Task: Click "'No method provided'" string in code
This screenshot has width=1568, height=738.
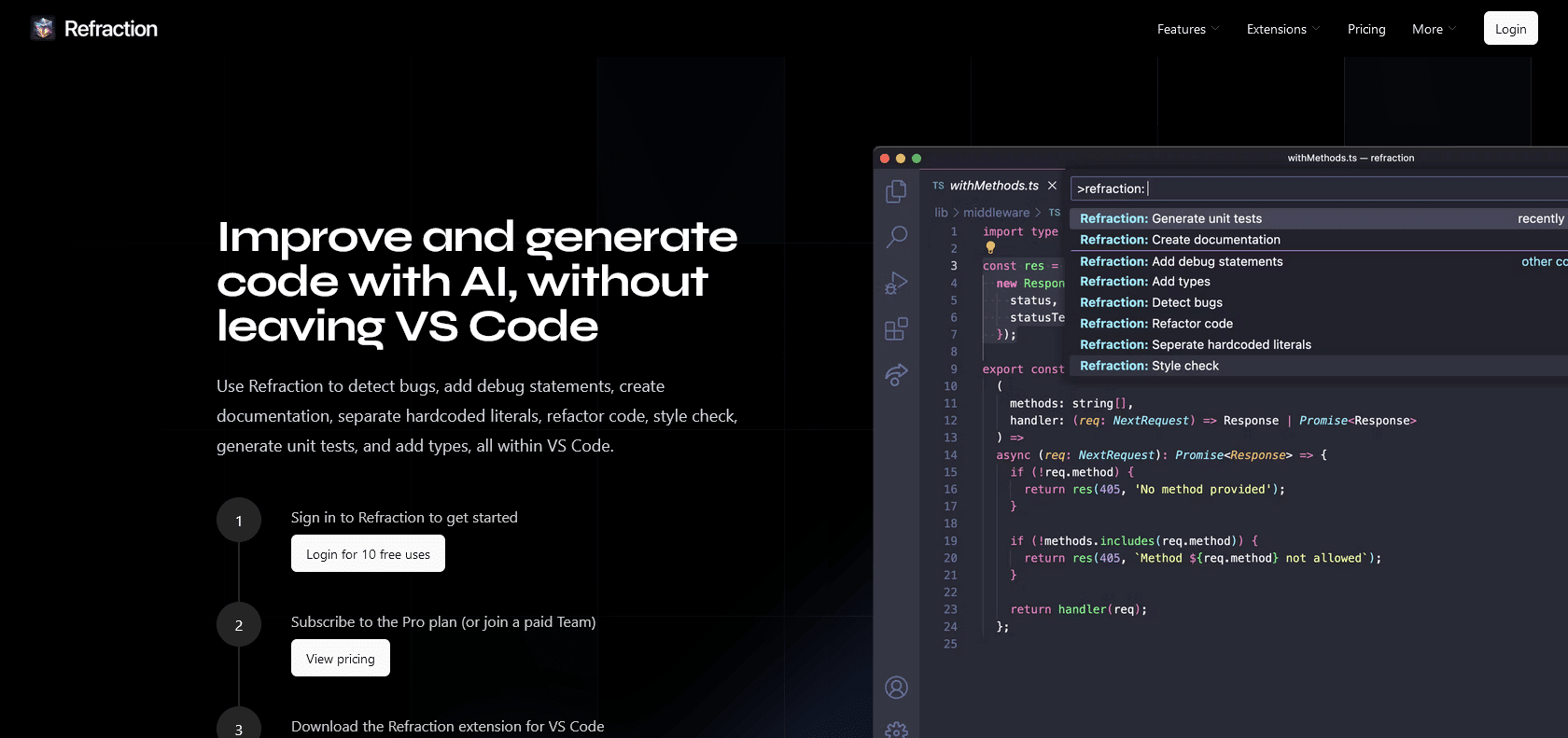Action: (1203, 489)
